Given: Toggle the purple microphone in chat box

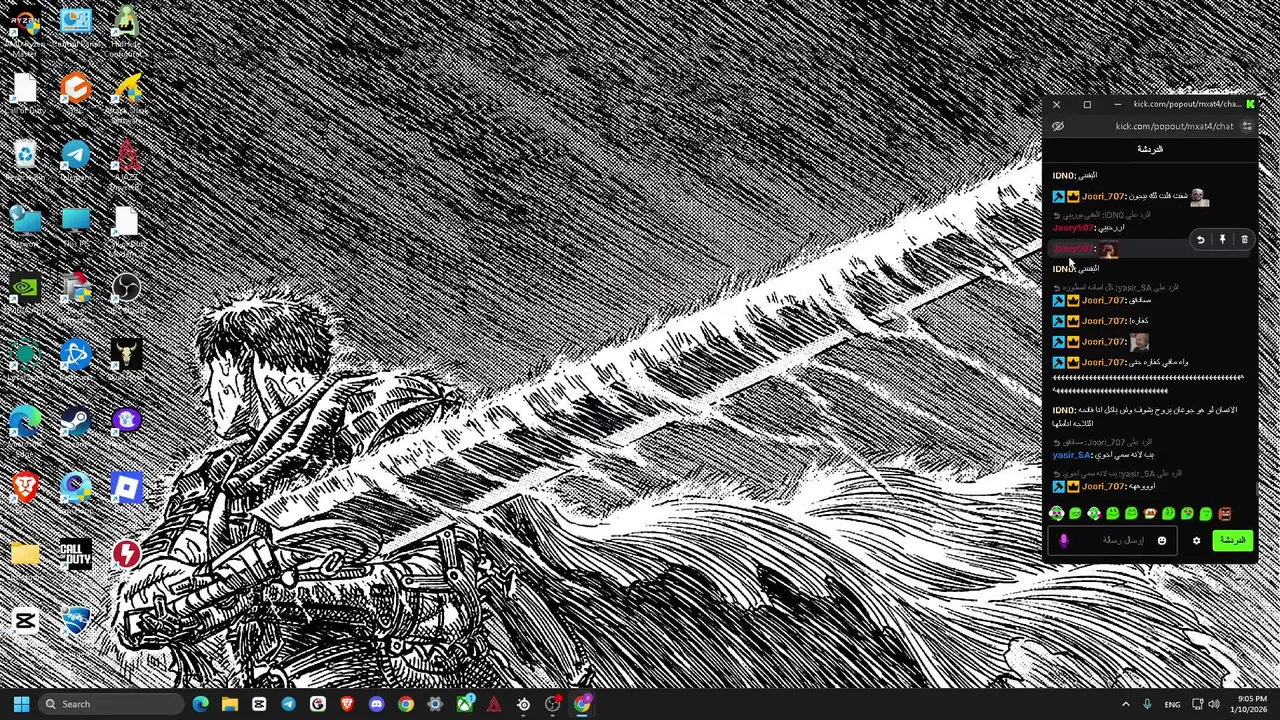Looking at the screenshot, I should pos(1064,540).
